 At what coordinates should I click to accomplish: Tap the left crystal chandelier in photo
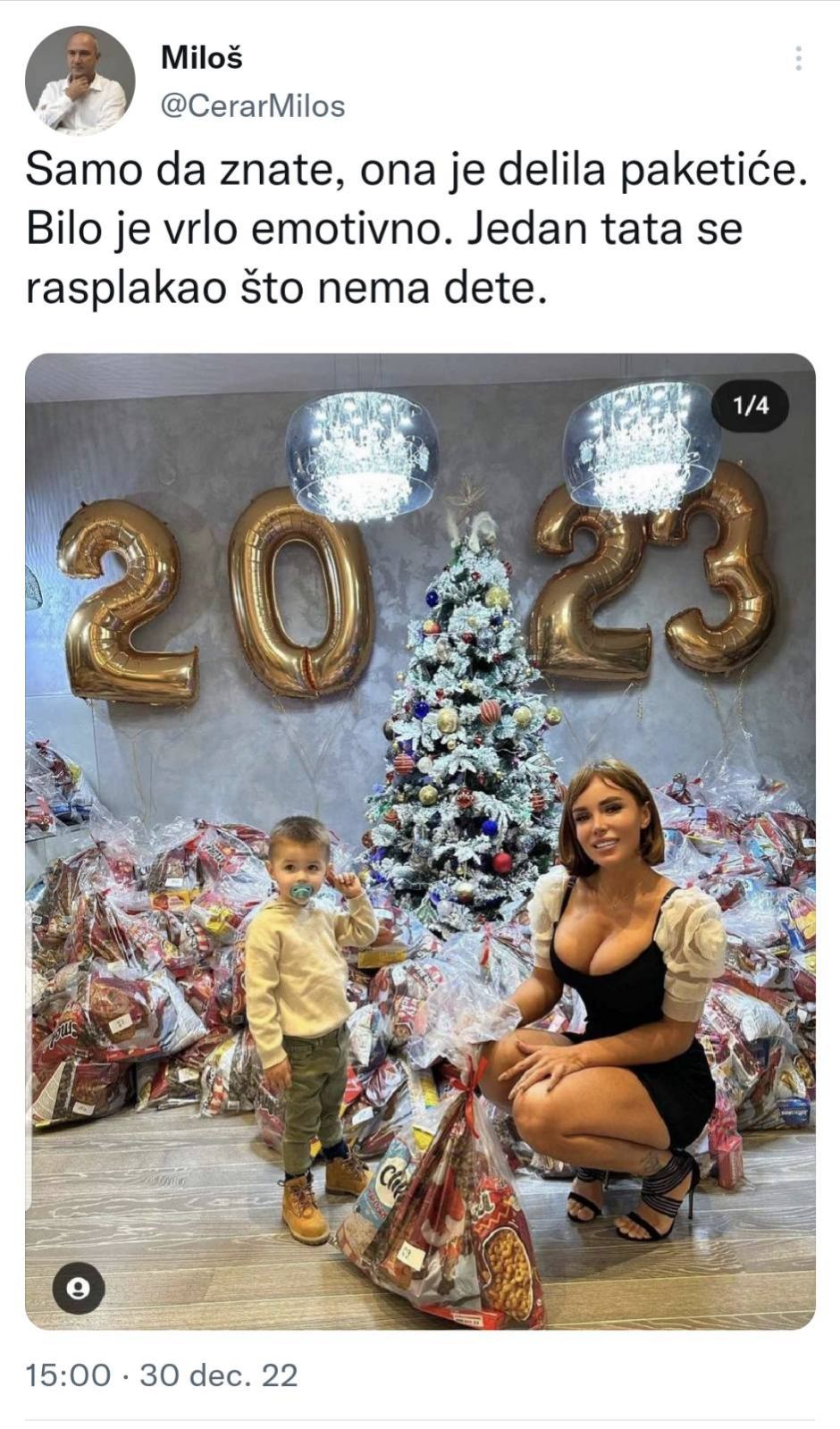pos(361,454)
